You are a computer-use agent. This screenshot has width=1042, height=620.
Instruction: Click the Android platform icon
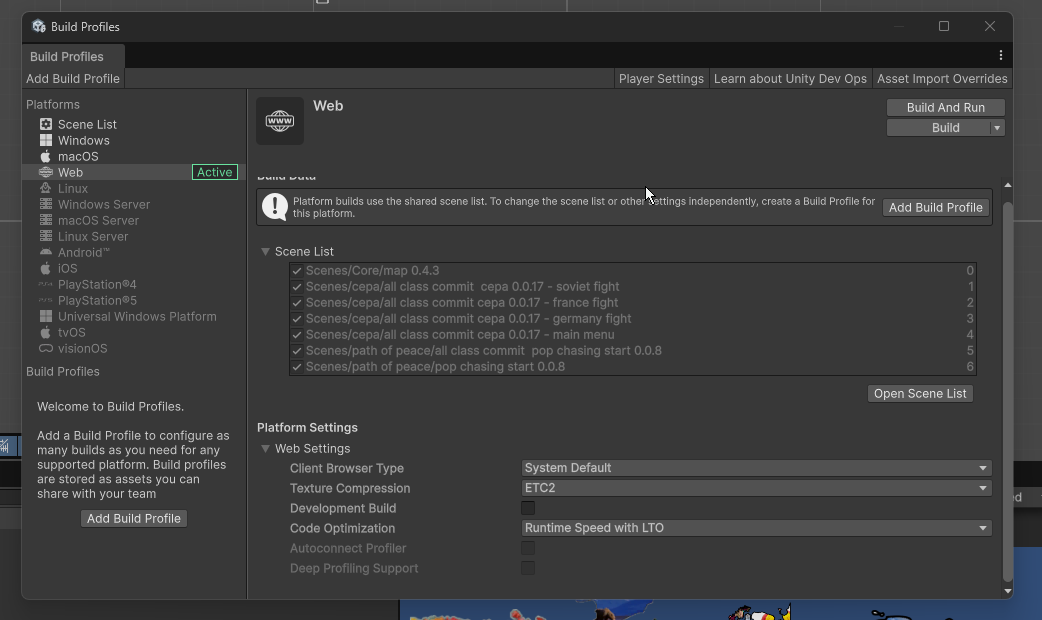[x=46, y=253]
